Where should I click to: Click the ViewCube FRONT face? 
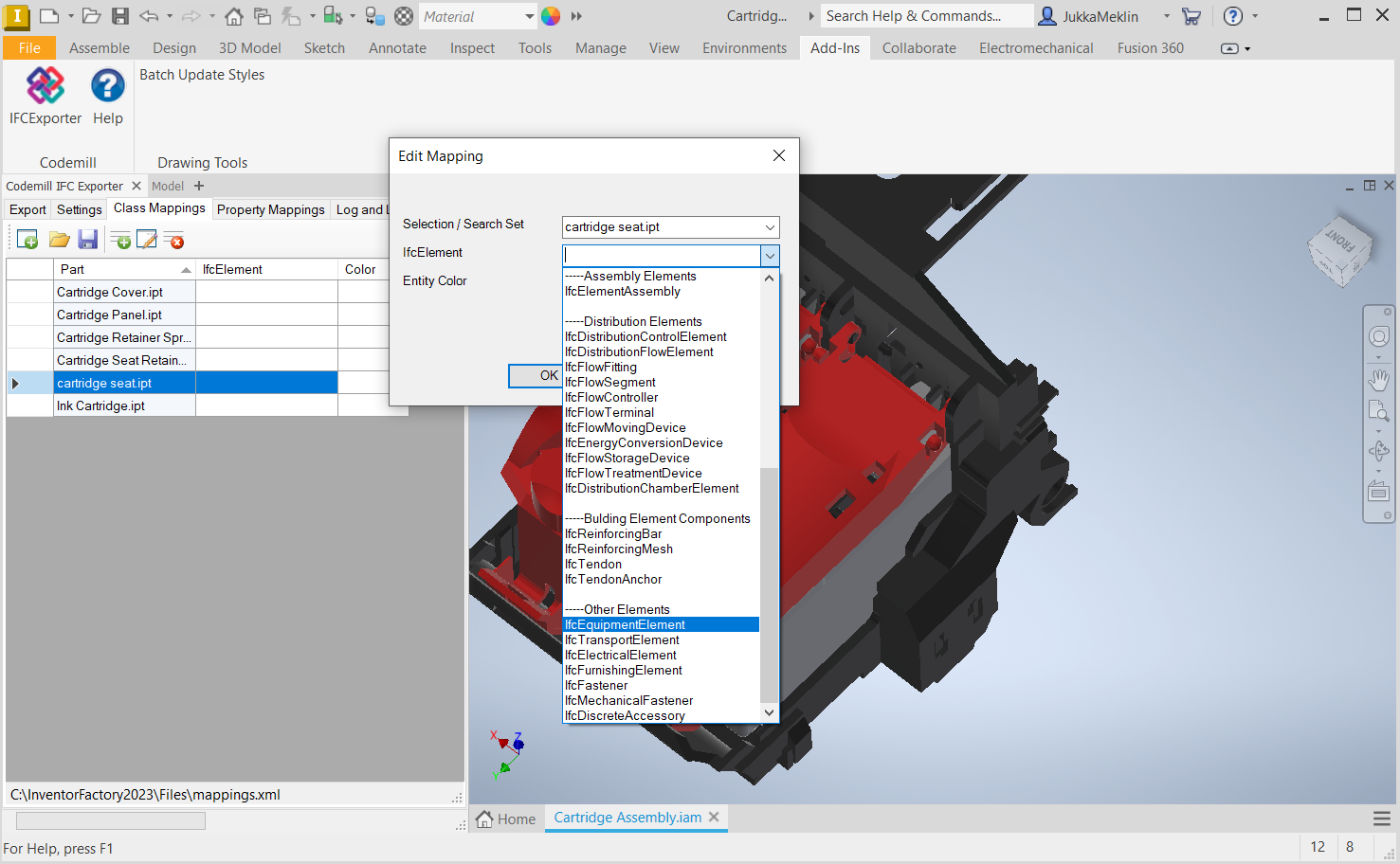1340,241
